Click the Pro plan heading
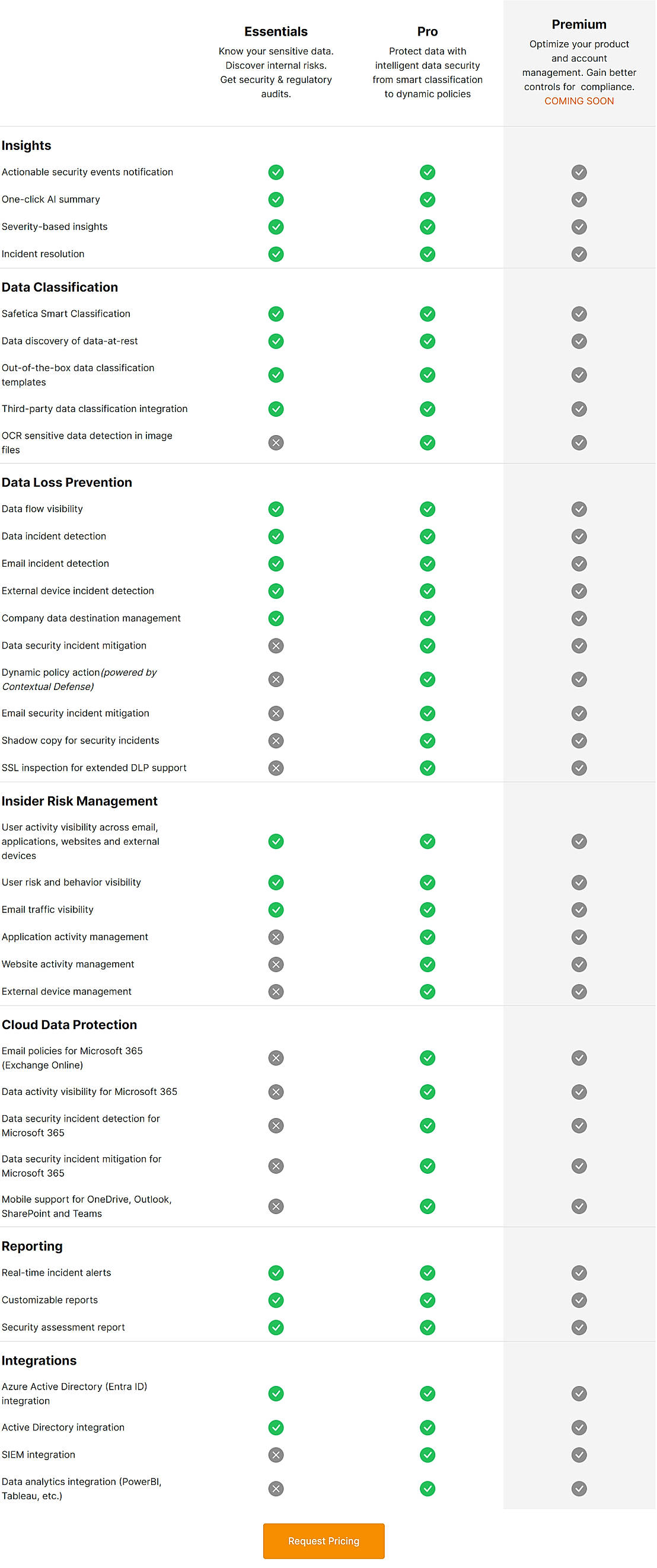 428,31
